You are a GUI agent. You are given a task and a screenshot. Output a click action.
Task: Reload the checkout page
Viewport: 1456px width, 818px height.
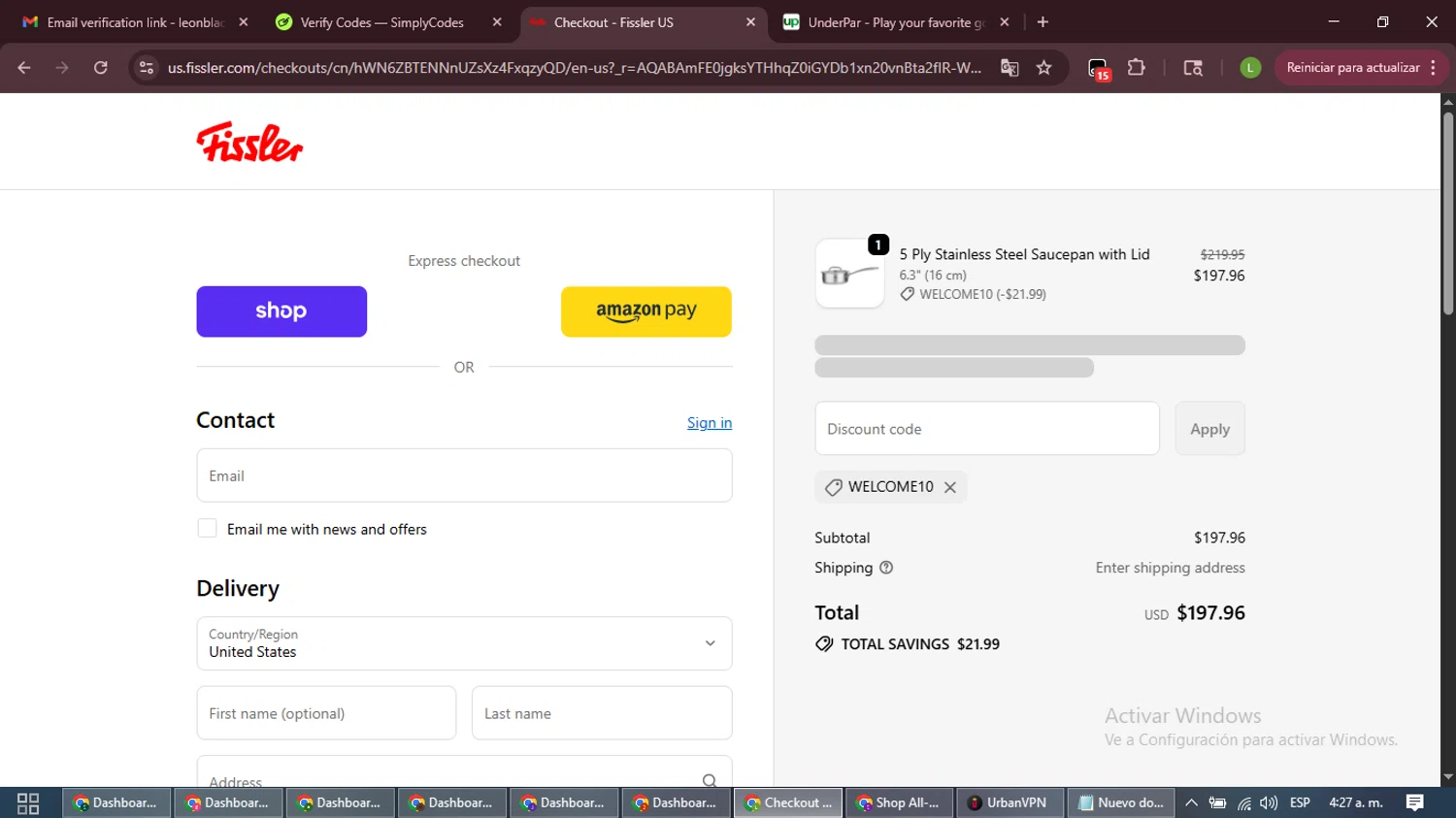[x=101, y=68]
